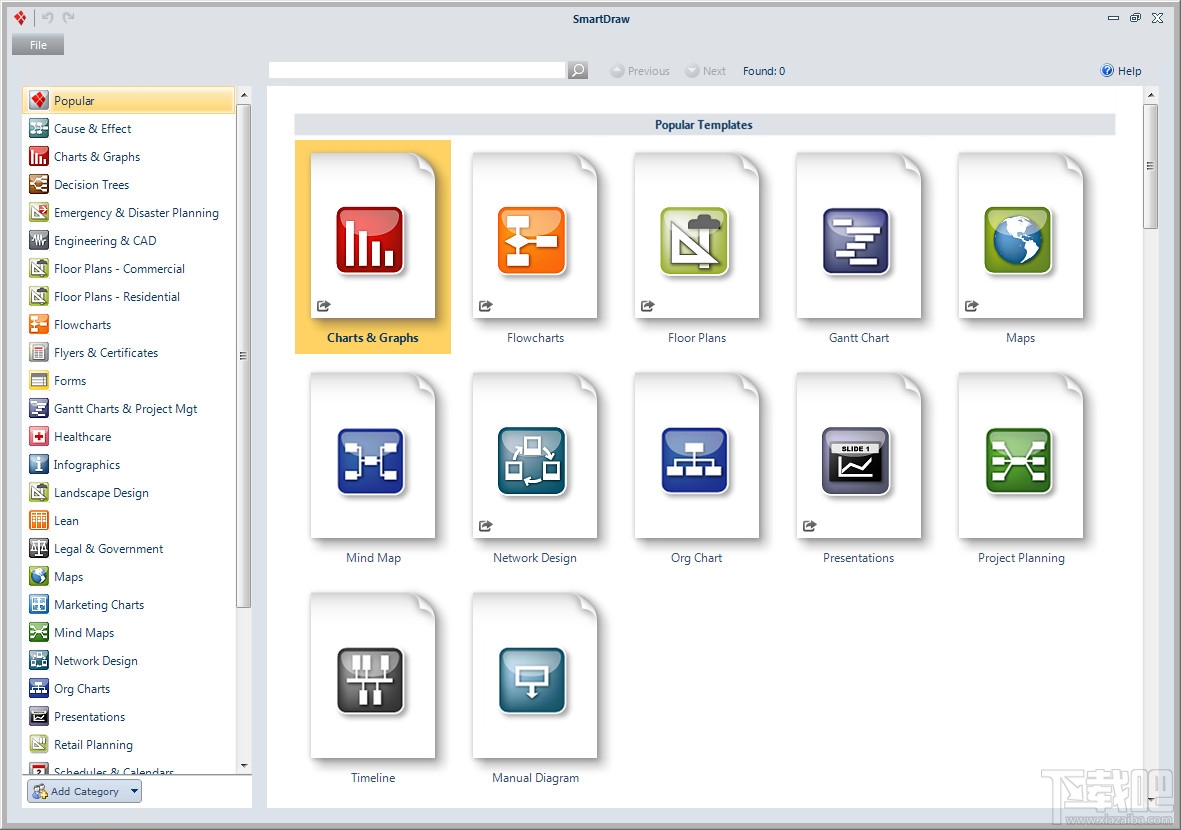Click into the template search field
The image size is (1181, 830).
pos(417,71)
